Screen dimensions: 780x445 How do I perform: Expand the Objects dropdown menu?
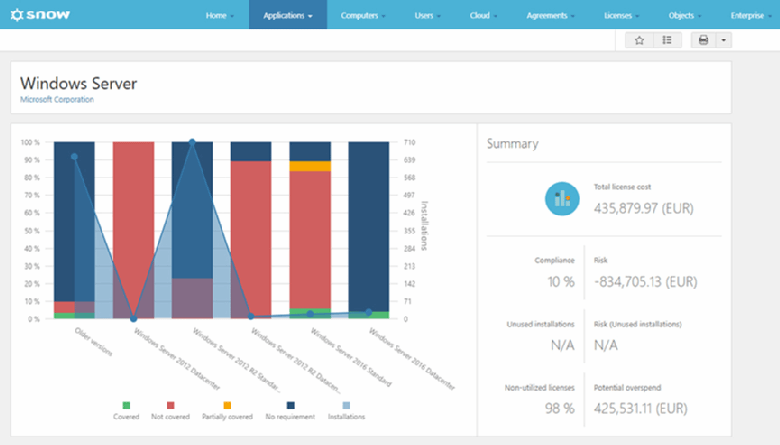(684, 15)
